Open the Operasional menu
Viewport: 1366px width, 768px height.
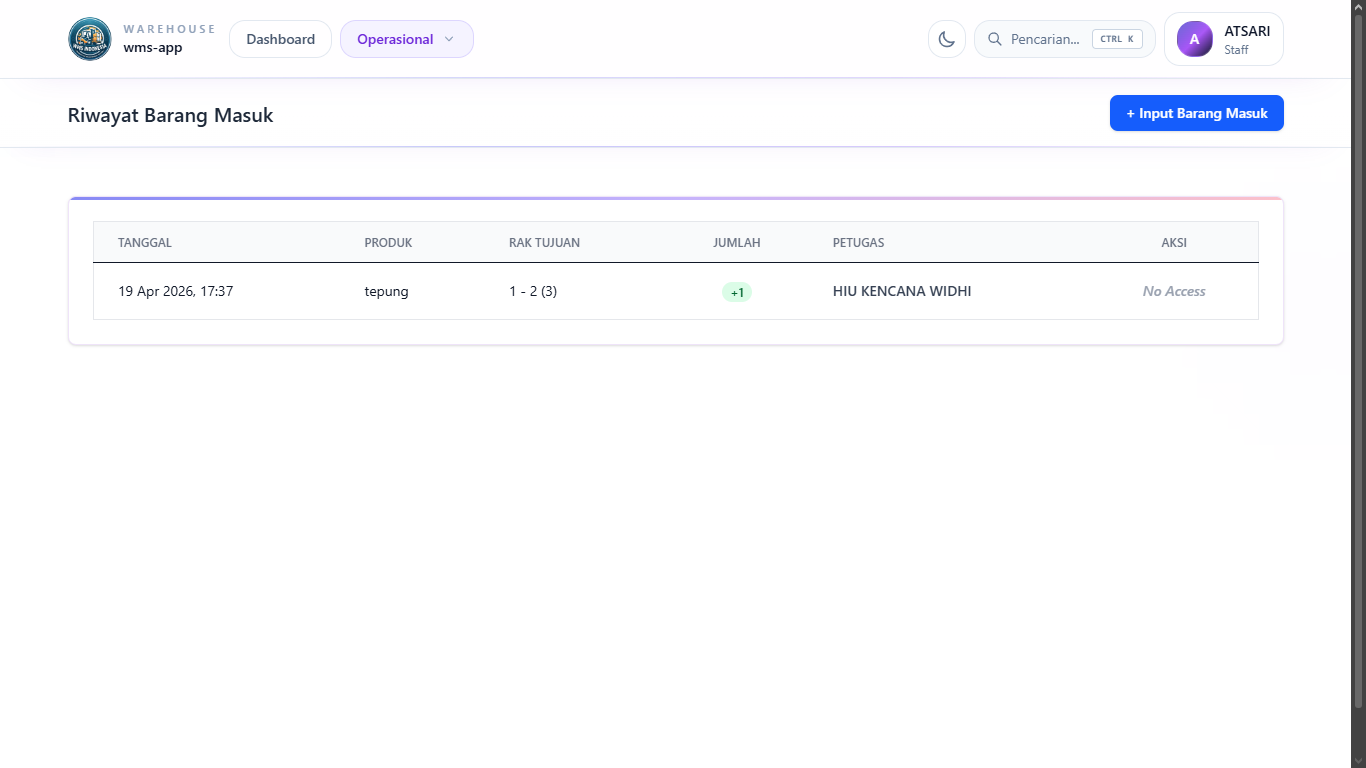pos(407,39)
